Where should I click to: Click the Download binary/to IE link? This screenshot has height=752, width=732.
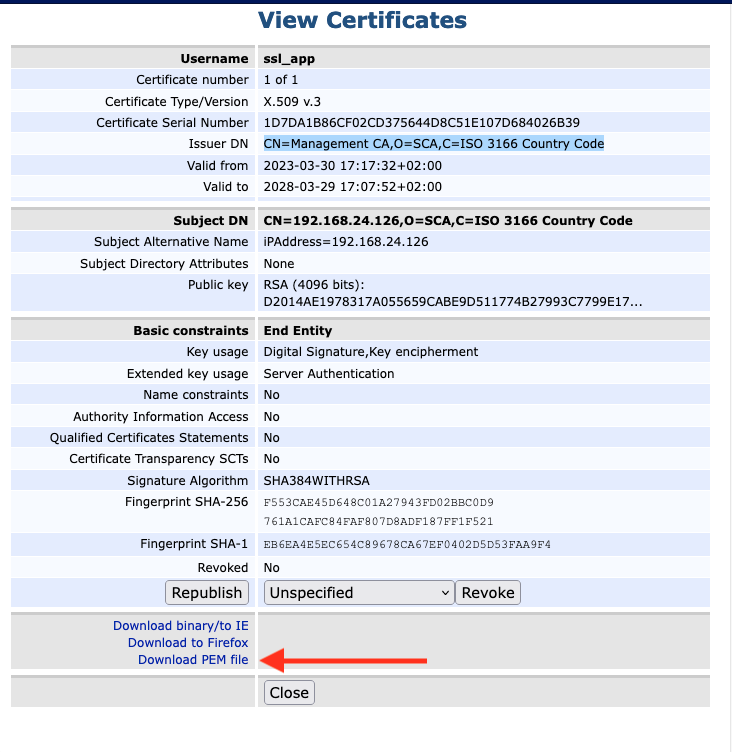[x=180, y=626]
